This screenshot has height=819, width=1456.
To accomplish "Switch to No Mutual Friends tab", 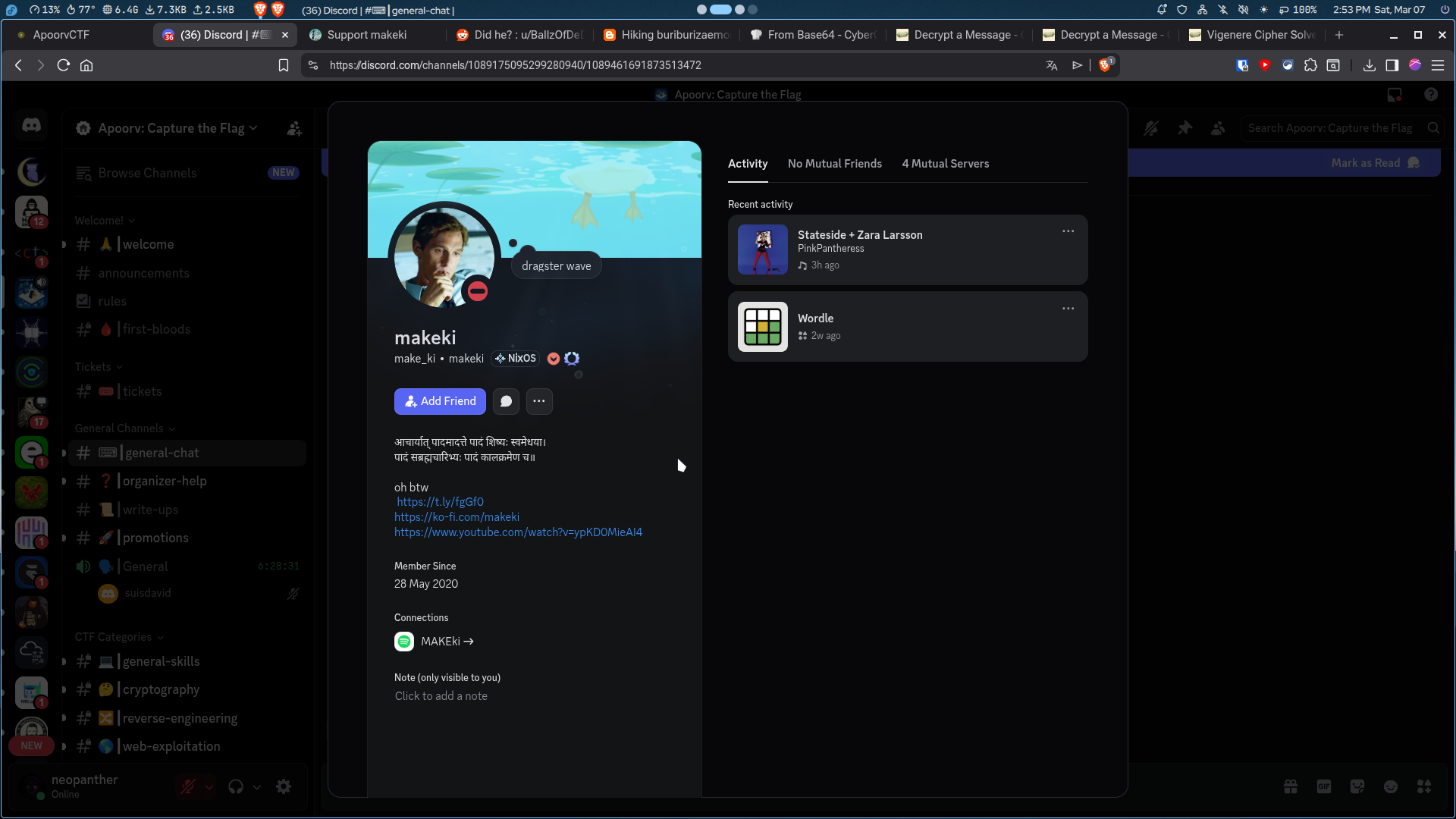I will 834,164.
